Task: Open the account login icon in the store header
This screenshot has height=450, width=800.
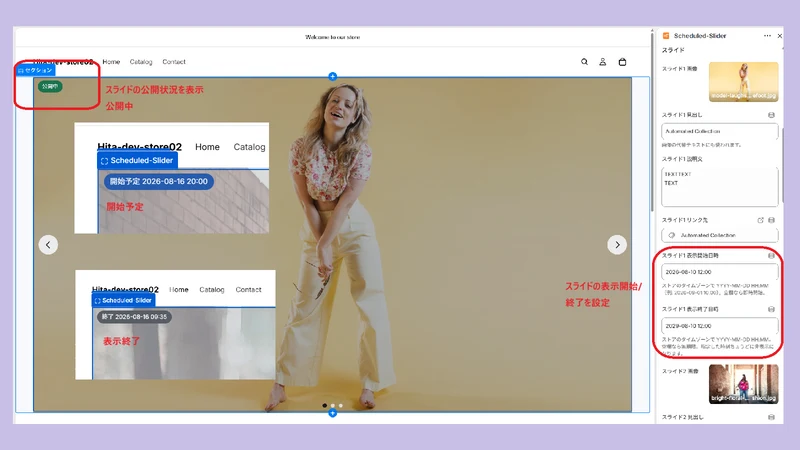Action: point(603,62)
